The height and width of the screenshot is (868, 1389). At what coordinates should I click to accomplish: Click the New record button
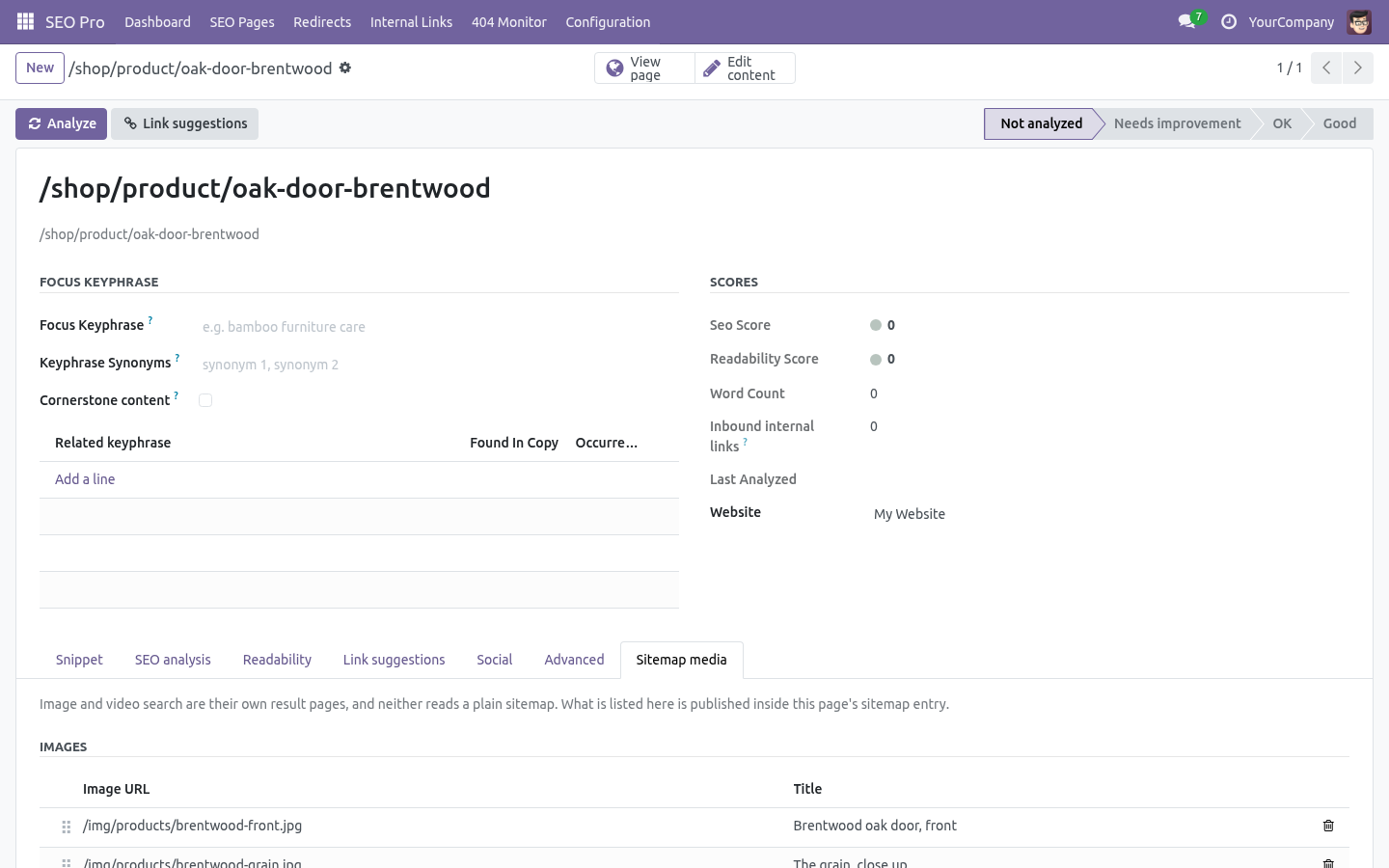tap(40, 68)
